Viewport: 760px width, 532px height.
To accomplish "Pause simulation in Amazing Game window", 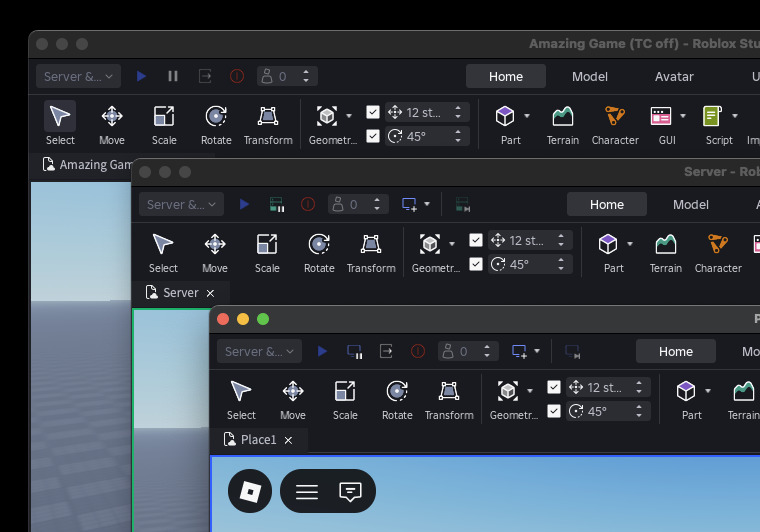I will point(173,76).
